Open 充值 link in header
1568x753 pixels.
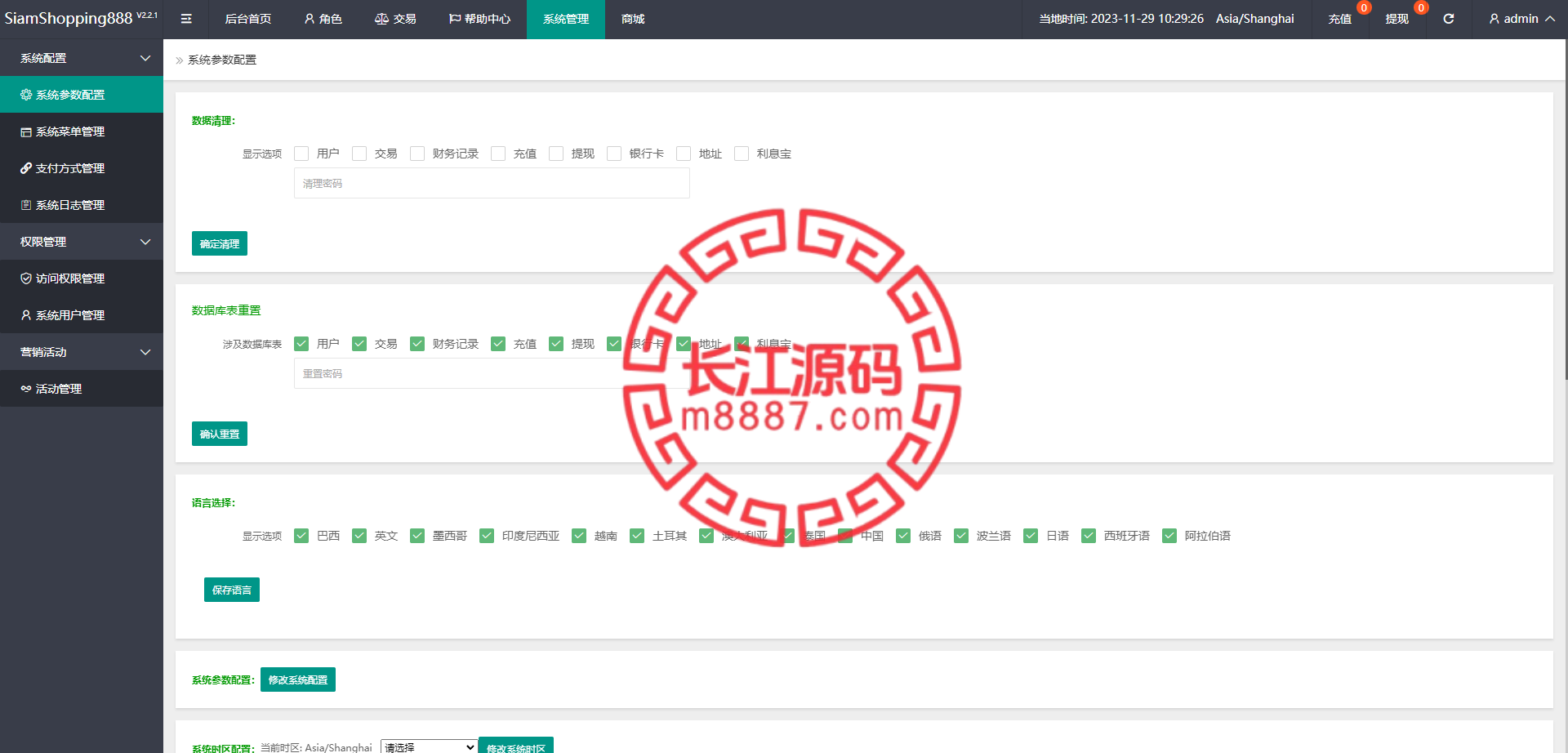click(x=1340, y=19)
